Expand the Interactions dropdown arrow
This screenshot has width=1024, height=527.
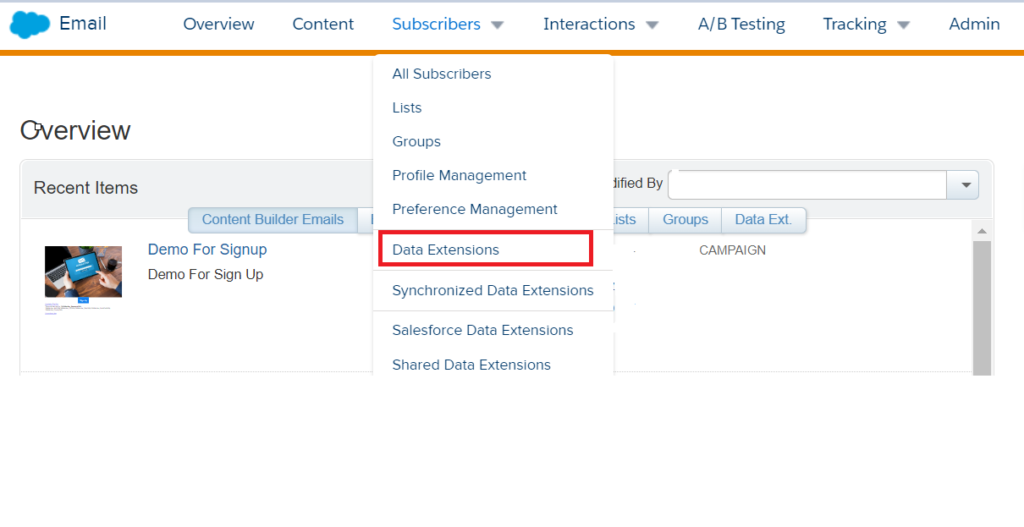click(652, 25)
